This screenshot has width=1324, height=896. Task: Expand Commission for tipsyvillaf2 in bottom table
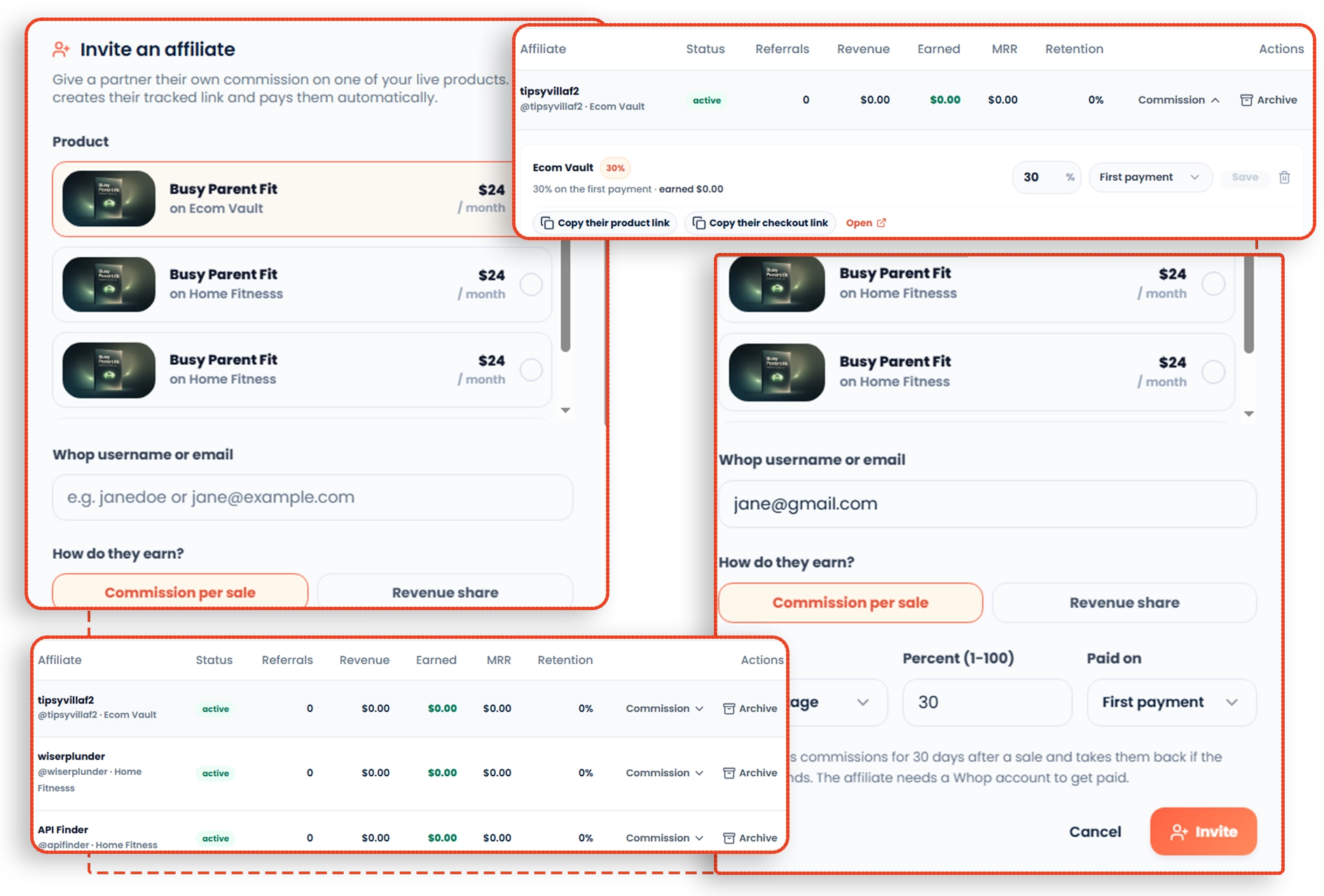[x=664, y=708]
